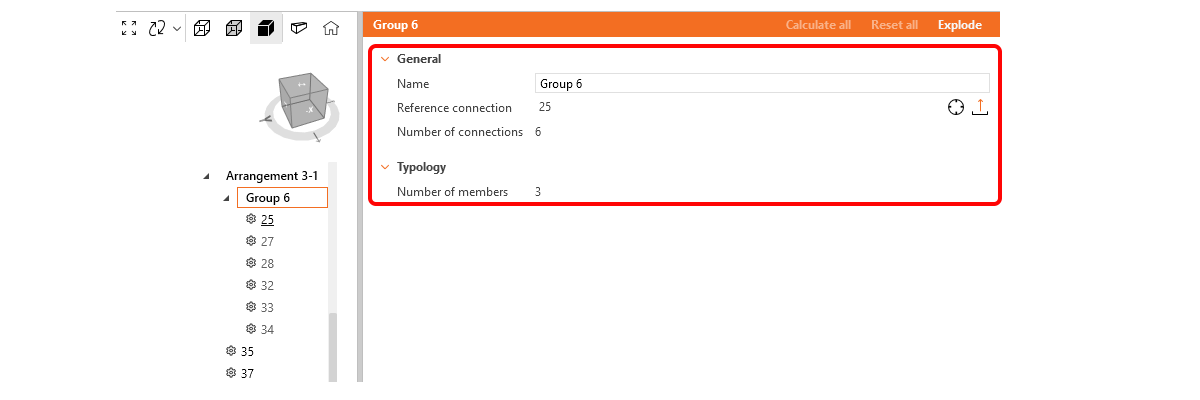Click the zoom-to-fit view icon

pos(129,28)
